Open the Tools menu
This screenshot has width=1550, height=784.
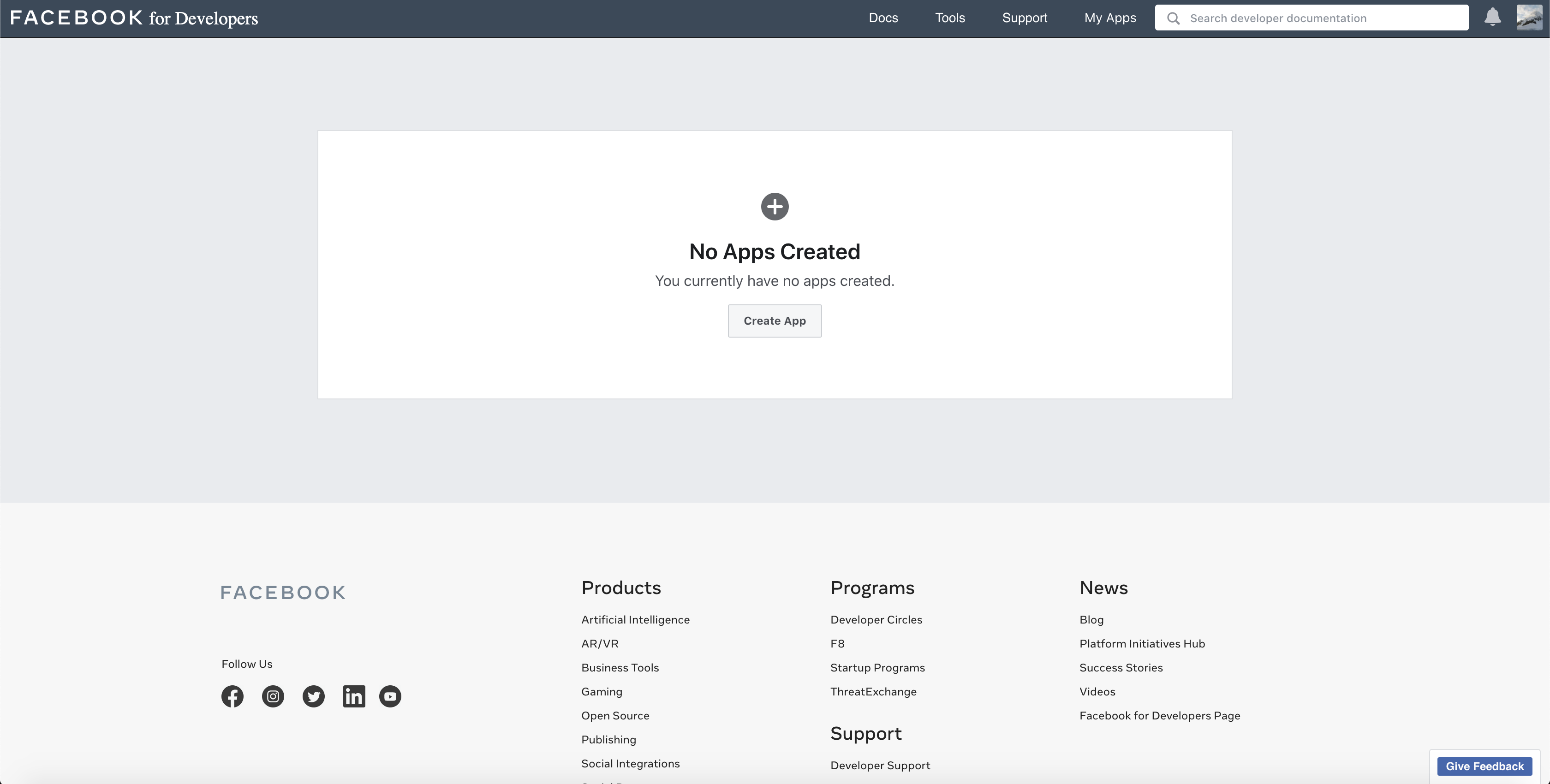(949, 18)
